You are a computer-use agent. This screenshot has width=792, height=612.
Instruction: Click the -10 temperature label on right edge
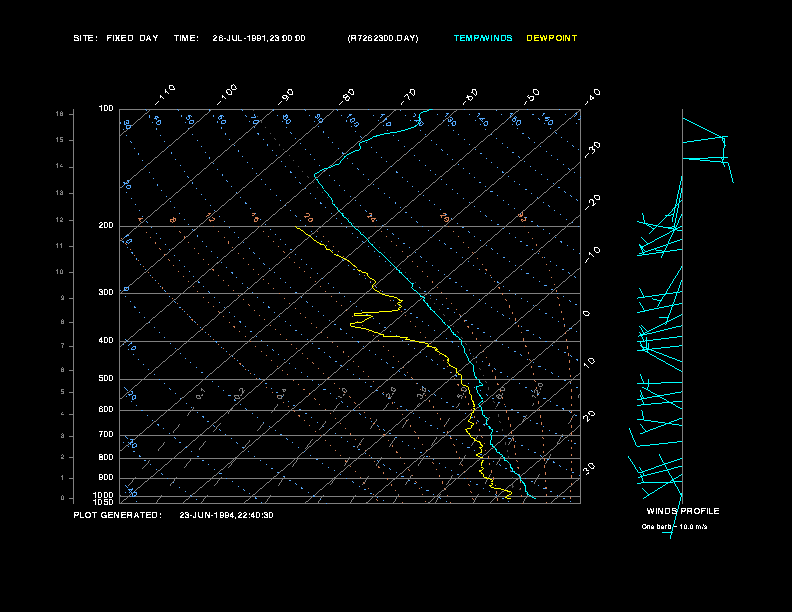(x=592, y=254)
